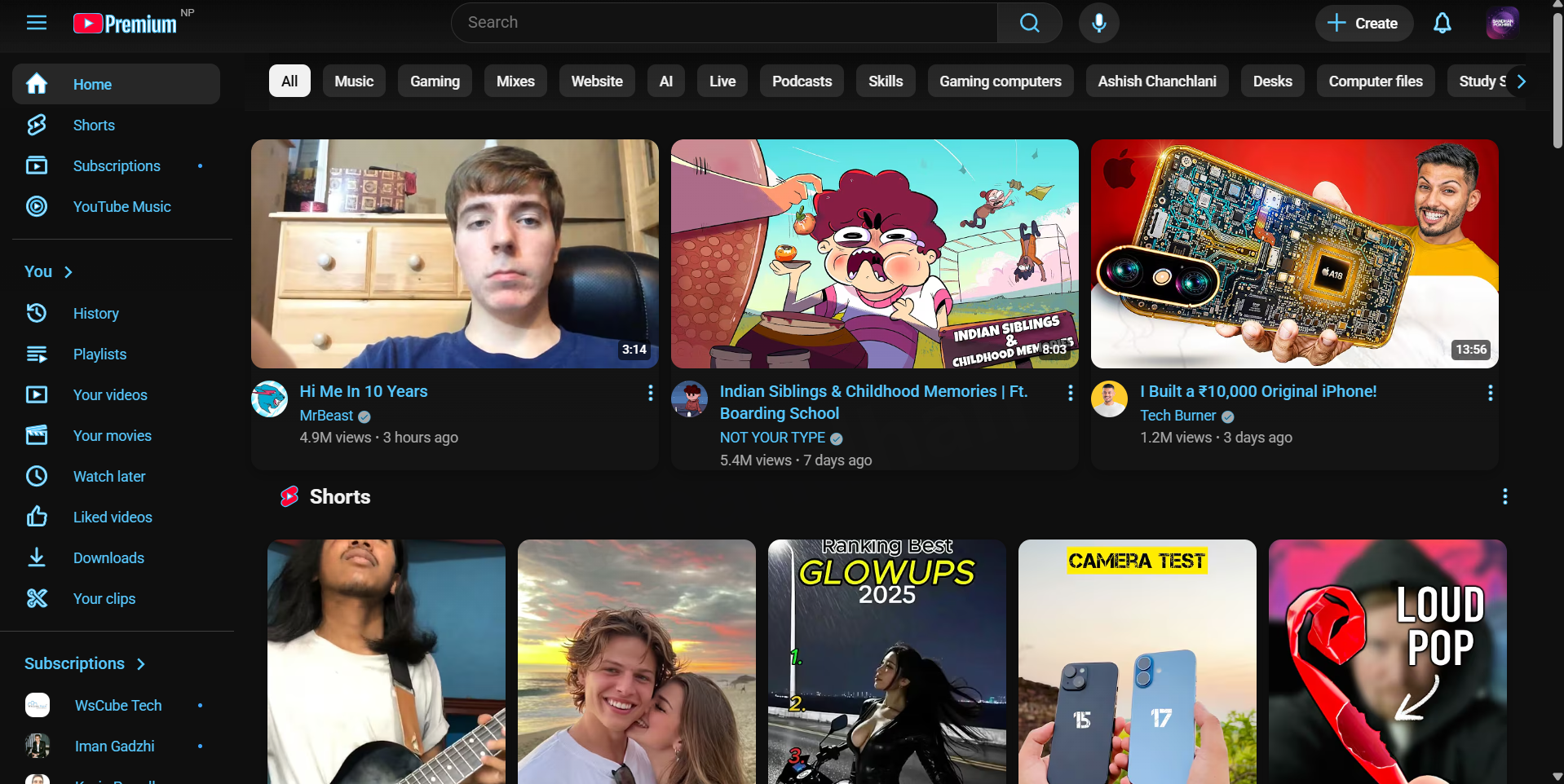Open MrBeast channel avatar
Viewport: 1564px width, 784px height.
(269, 399)
